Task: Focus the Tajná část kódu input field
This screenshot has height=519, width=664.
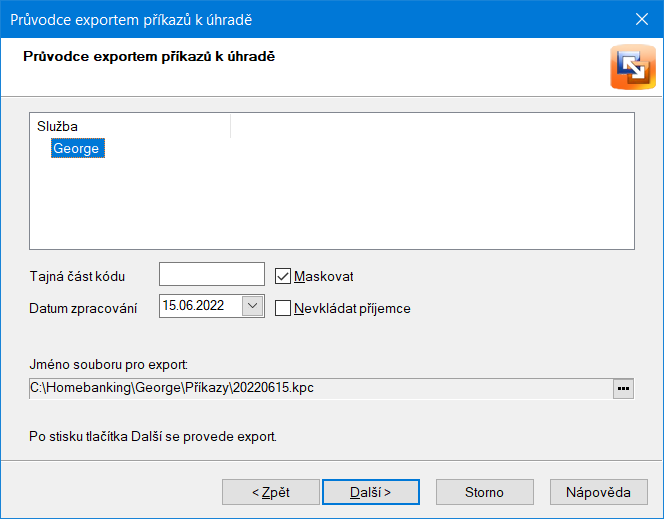Action: pyautogui.click(x=211, y=274)
